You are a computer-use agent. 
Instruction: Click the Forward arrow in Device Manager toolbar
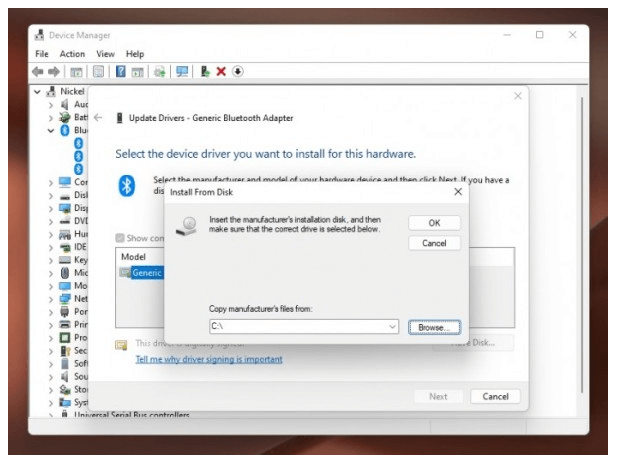click(x=54, y=72)
